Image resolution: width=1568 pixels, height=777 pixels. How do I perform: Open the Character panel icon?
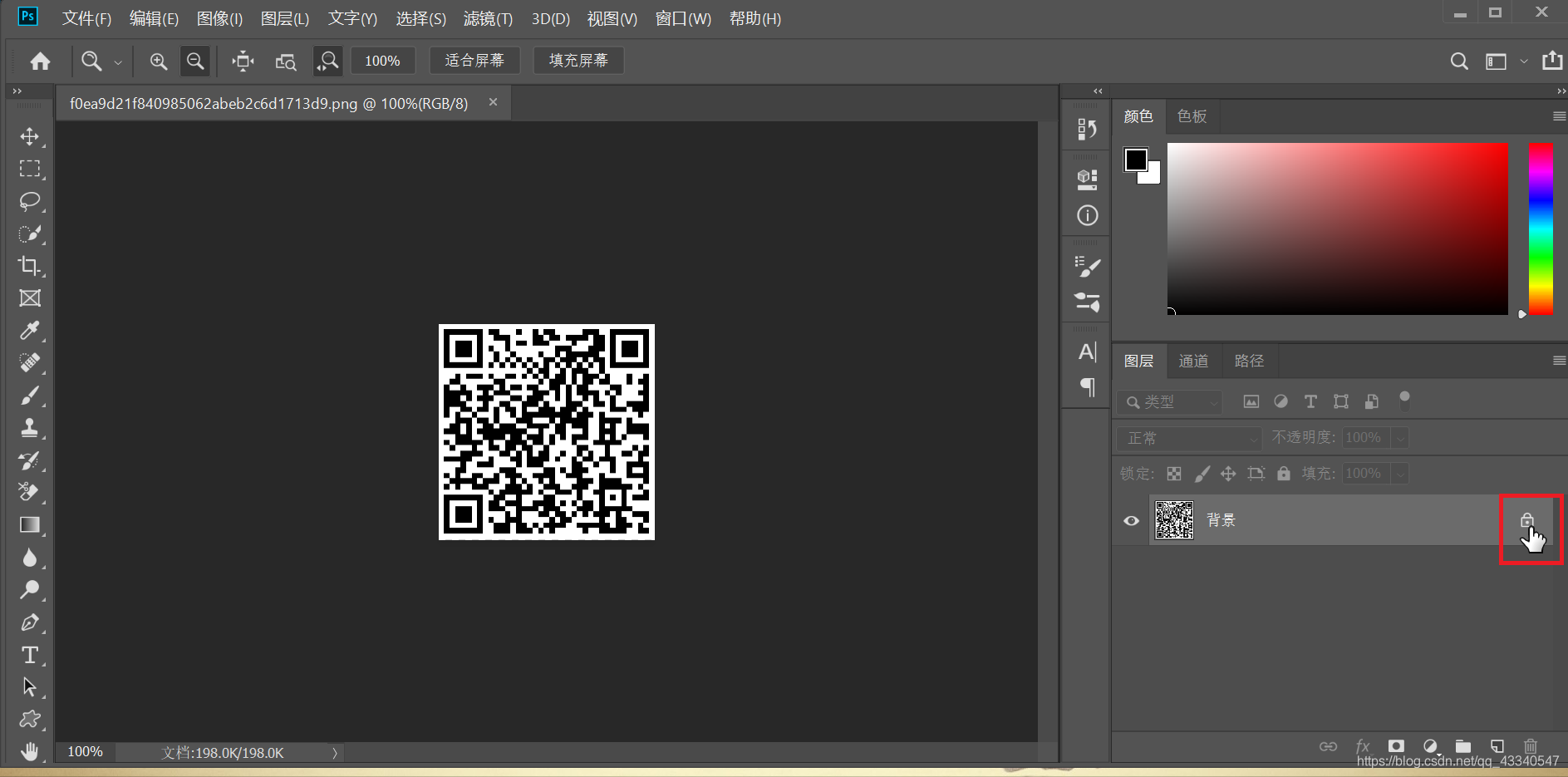pyautogui.click(x=1087, y=352)
